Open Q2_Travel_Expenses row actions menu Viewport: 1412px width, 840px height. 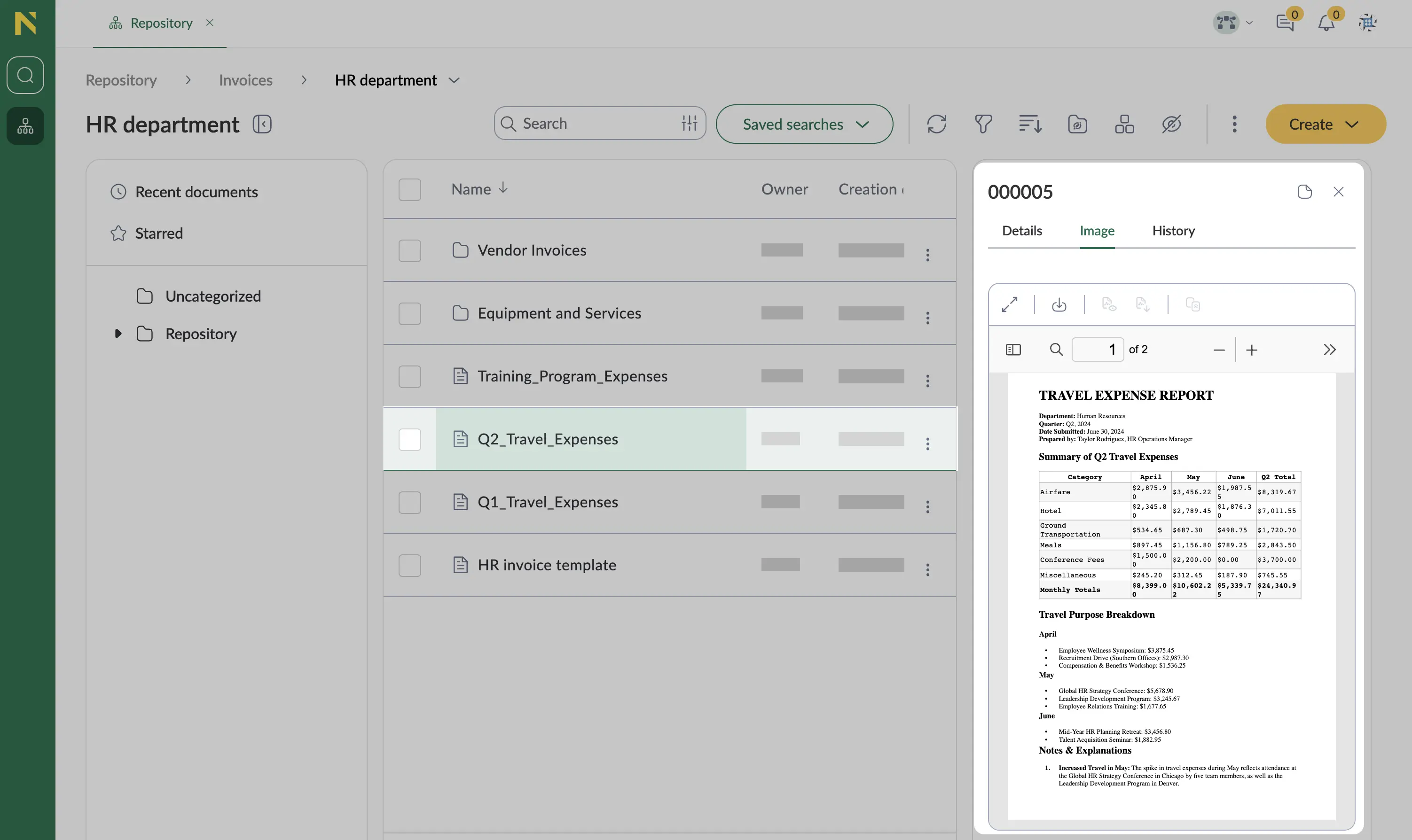coord(927,443)
